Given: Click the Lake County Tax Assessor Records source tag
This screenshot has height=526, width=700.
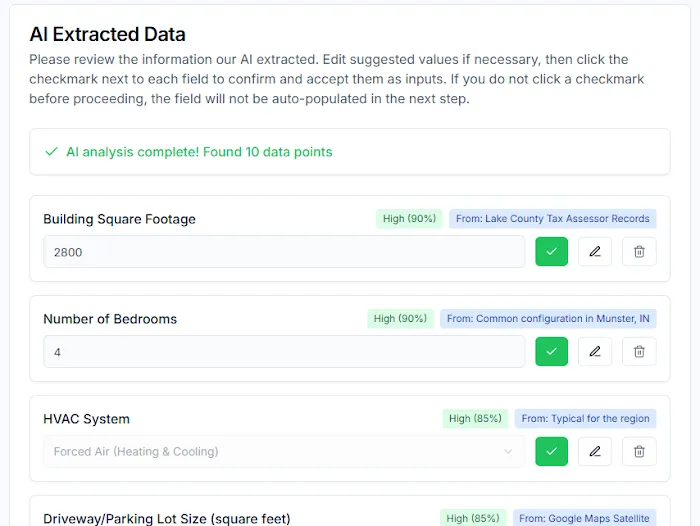Looking at the screenshot, I should (x=553, y=219).
